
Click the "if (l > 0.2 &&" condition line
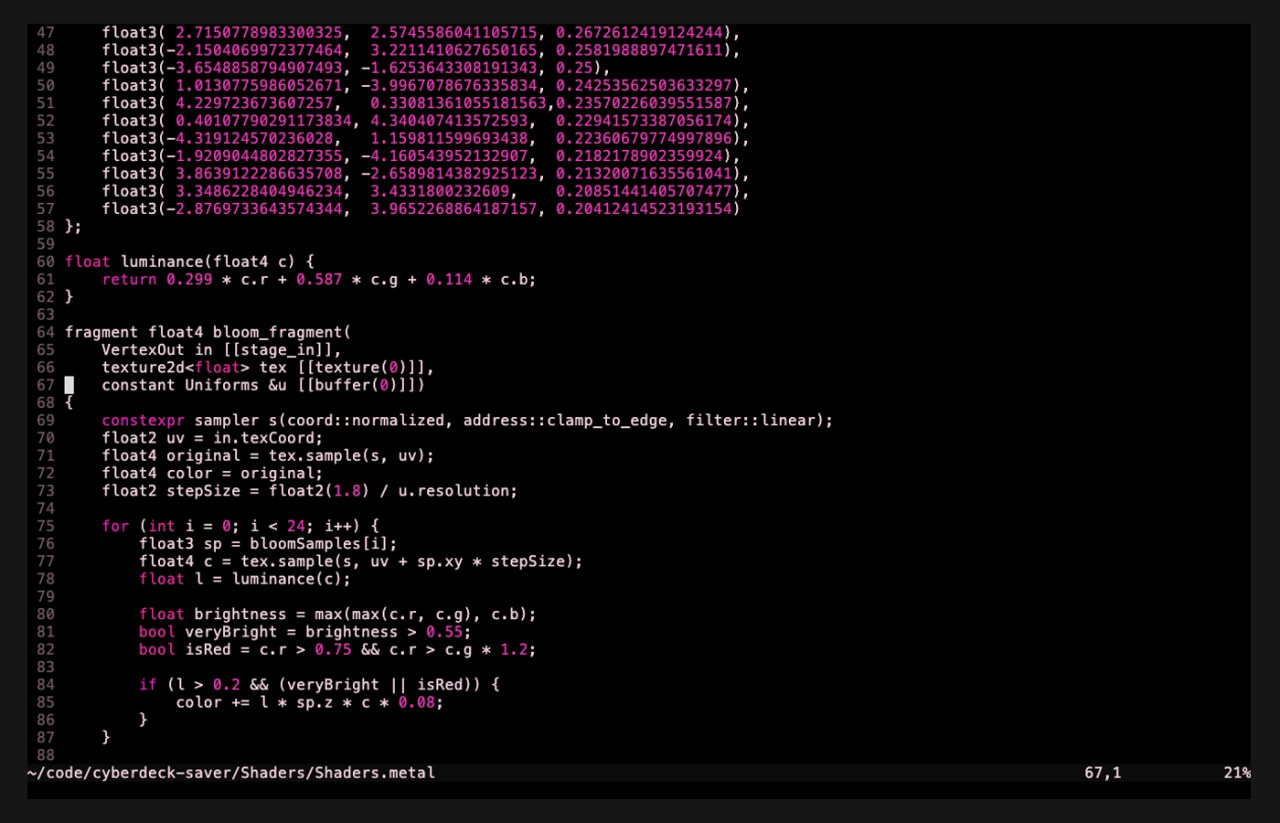[319, 685]
